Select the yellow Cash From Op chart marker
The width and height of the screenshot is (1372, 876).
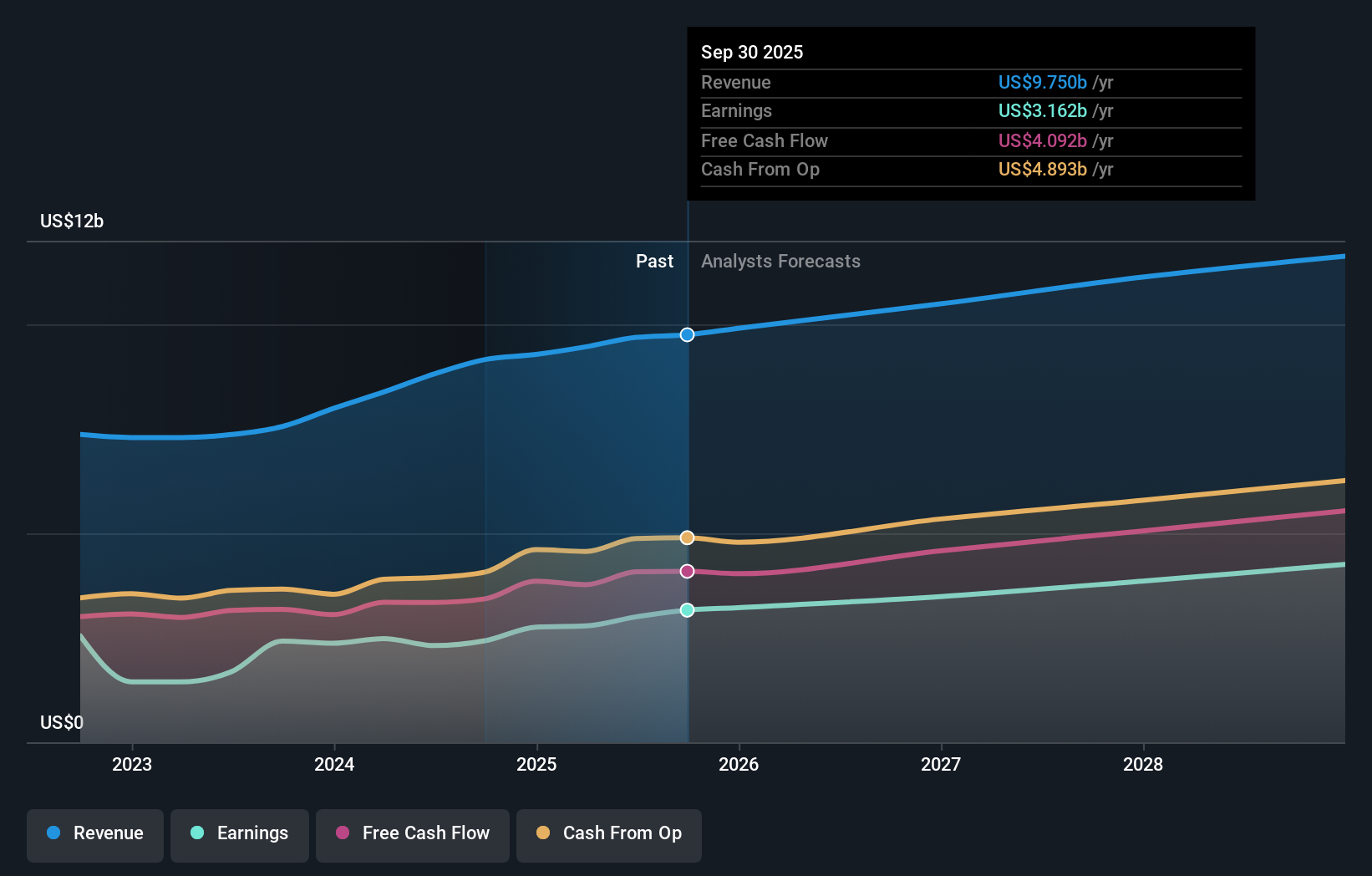pyautogui.click(x=687, y=537)
